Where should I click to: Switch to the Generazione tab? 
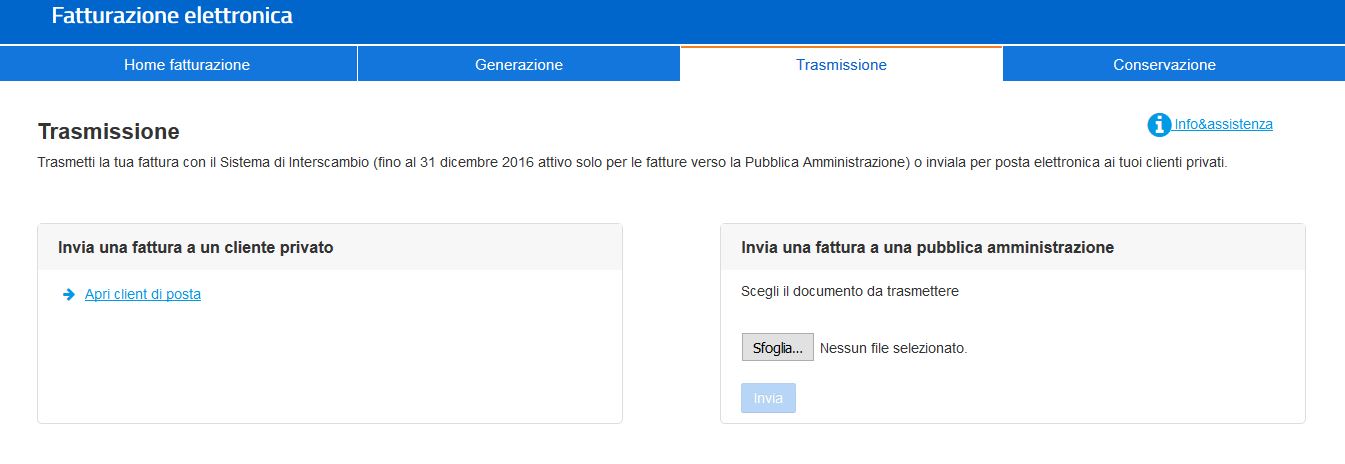[518, 65]
